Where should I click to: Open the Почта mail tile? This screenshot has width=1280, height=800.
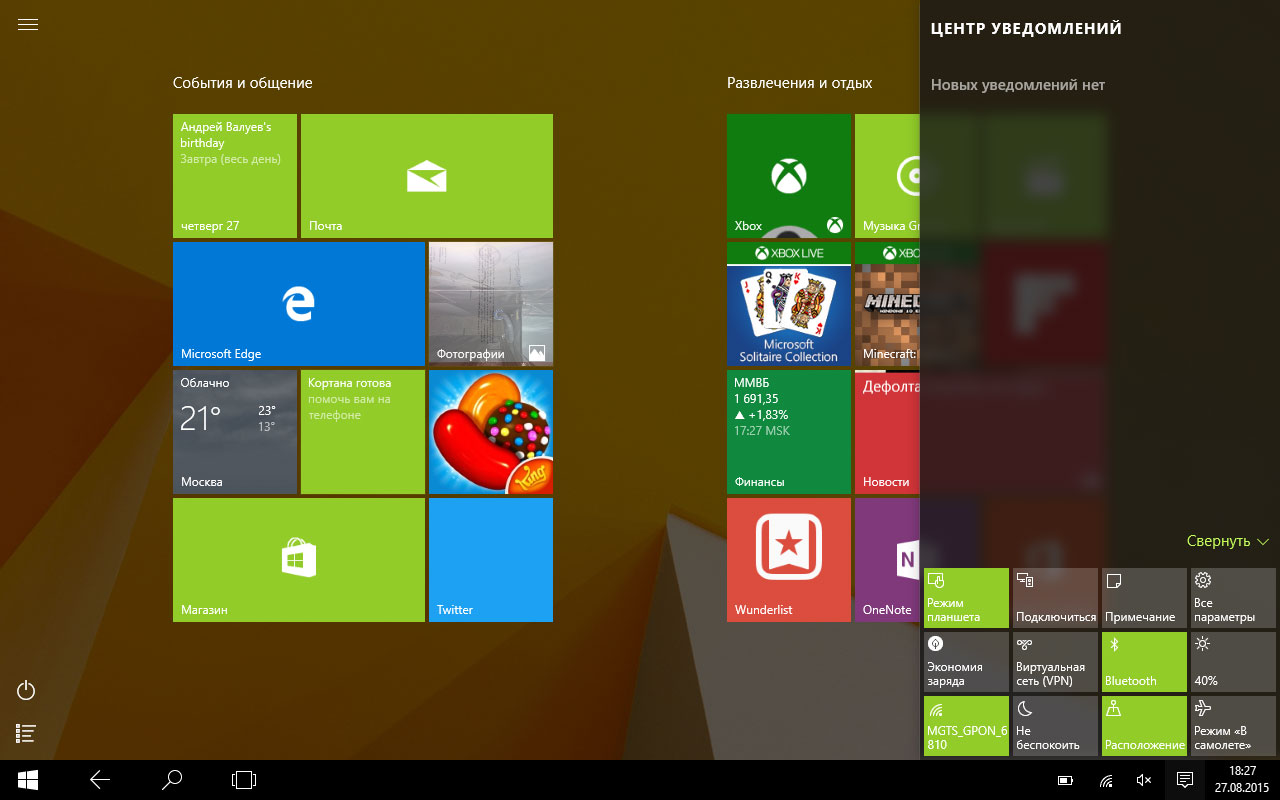427,176
